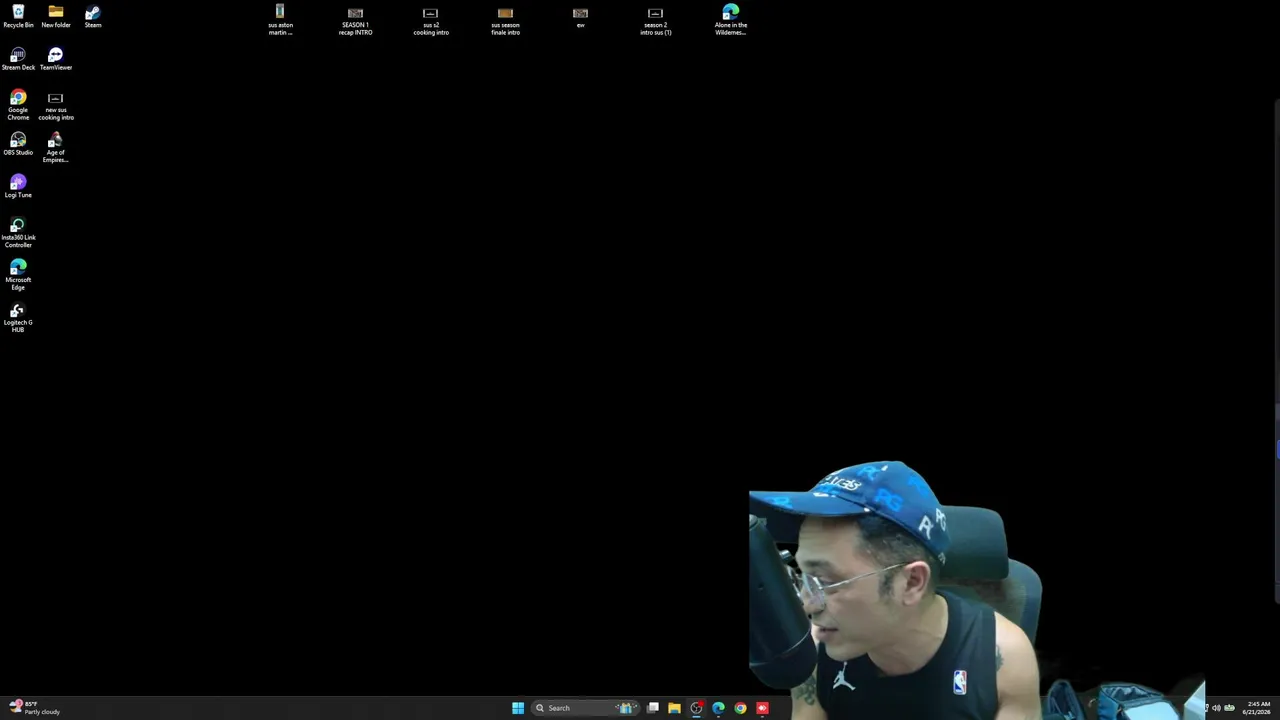Screen dimensions: 1280x720
Task: Select the Google Chrome desktop shortcut
Action: point(18,105)
